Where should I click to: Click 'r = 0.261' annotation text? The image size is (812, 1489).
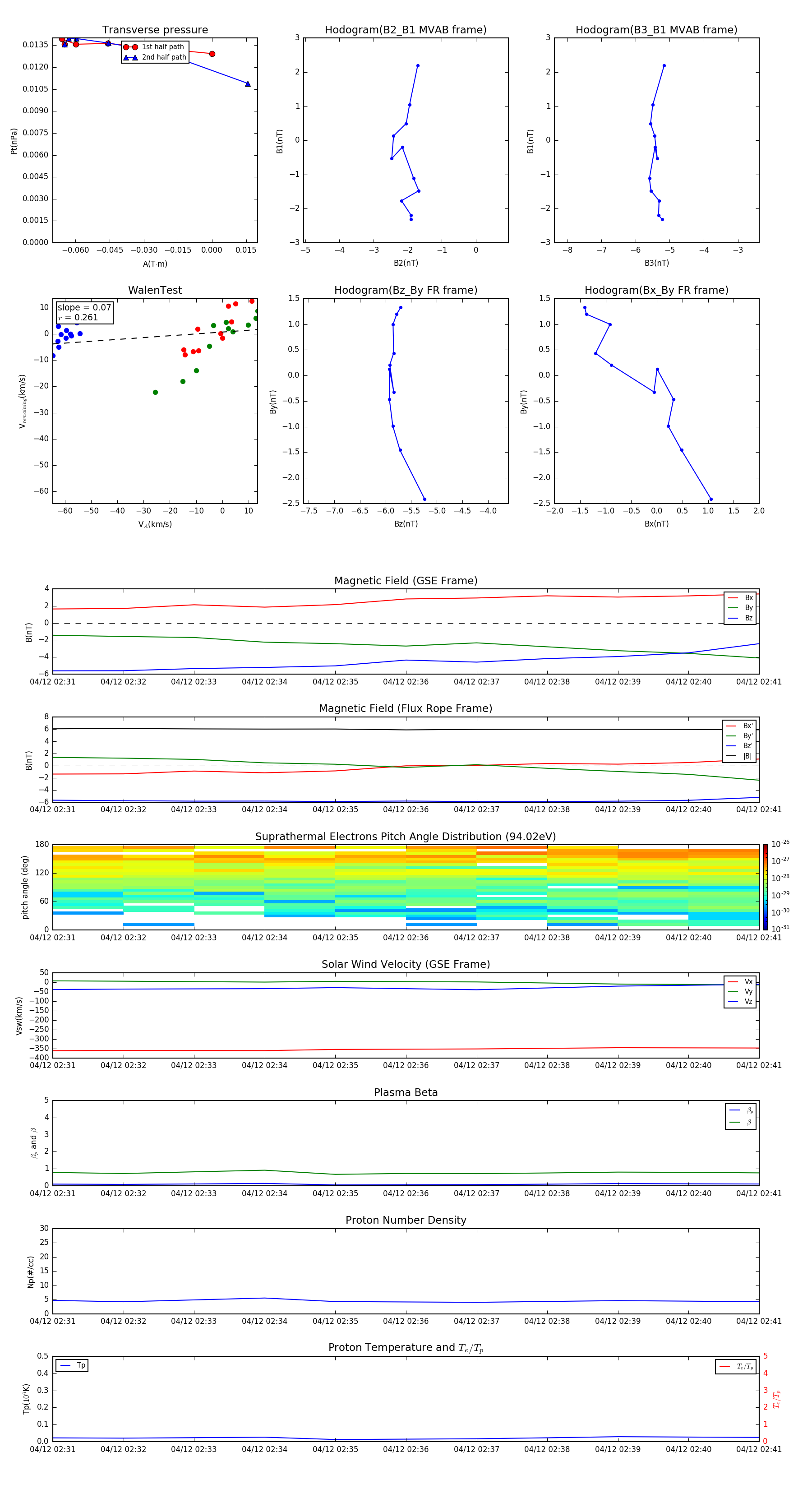coord(78,318)
